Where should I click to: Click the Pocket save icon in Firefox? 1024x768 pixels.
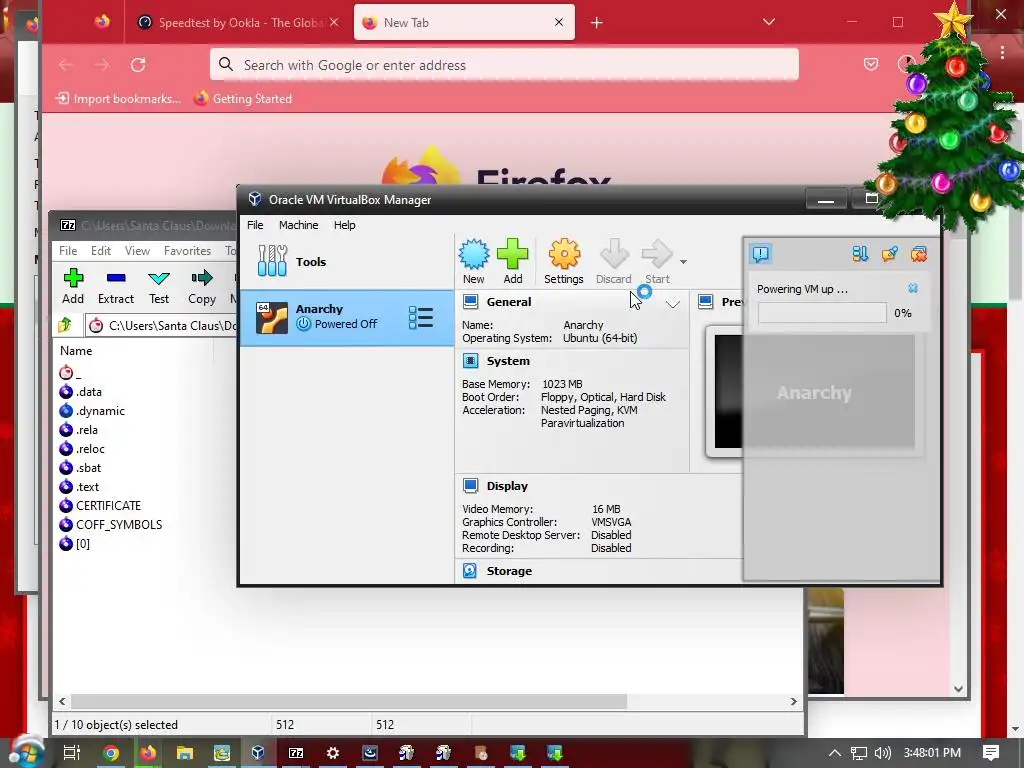871,64
